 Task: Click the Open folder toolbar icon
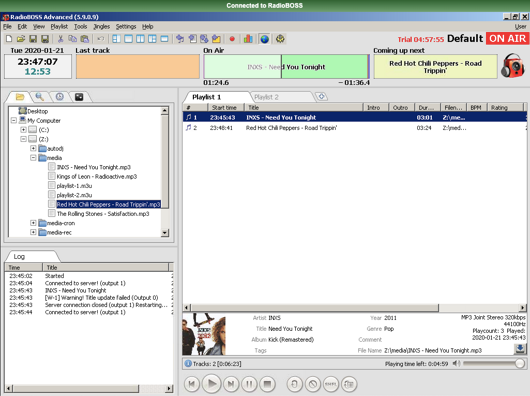[21, 39]
